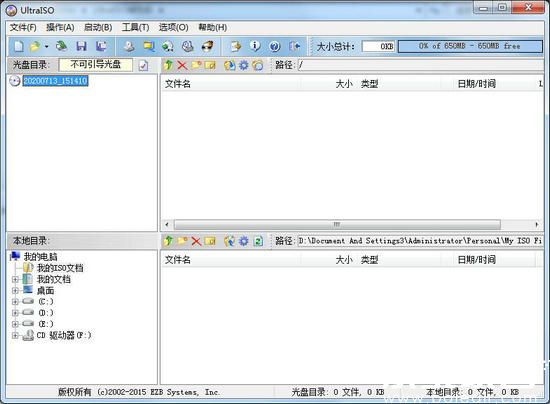Open image Properties with the info icon
Screen dimensions: 550x404
[x=255, y=46]
